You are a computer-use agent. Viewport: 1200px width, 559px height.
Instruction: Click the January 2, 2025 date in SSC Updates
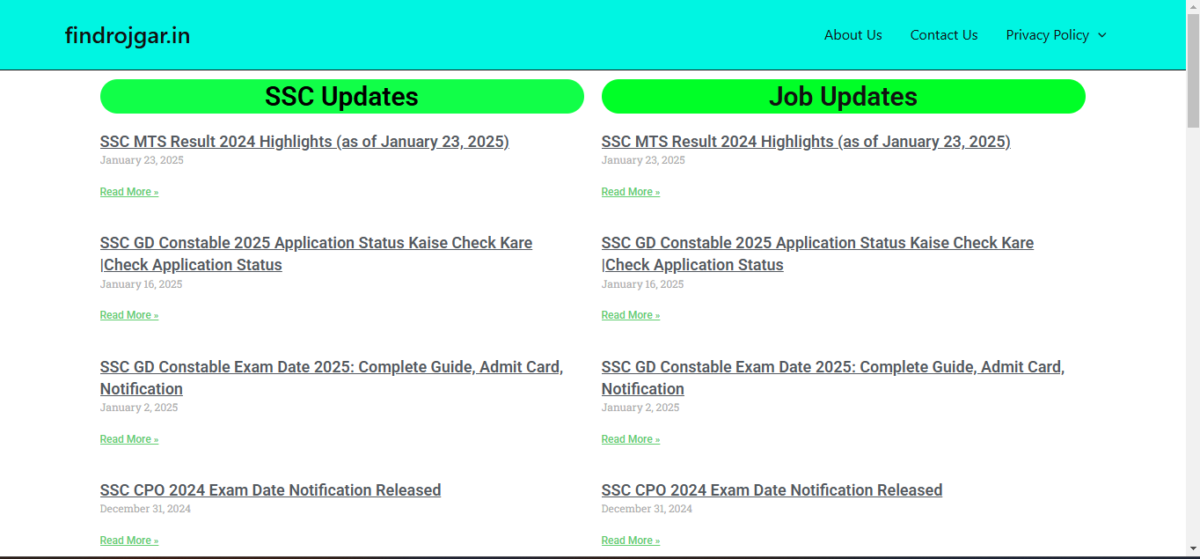click(139, 407)
